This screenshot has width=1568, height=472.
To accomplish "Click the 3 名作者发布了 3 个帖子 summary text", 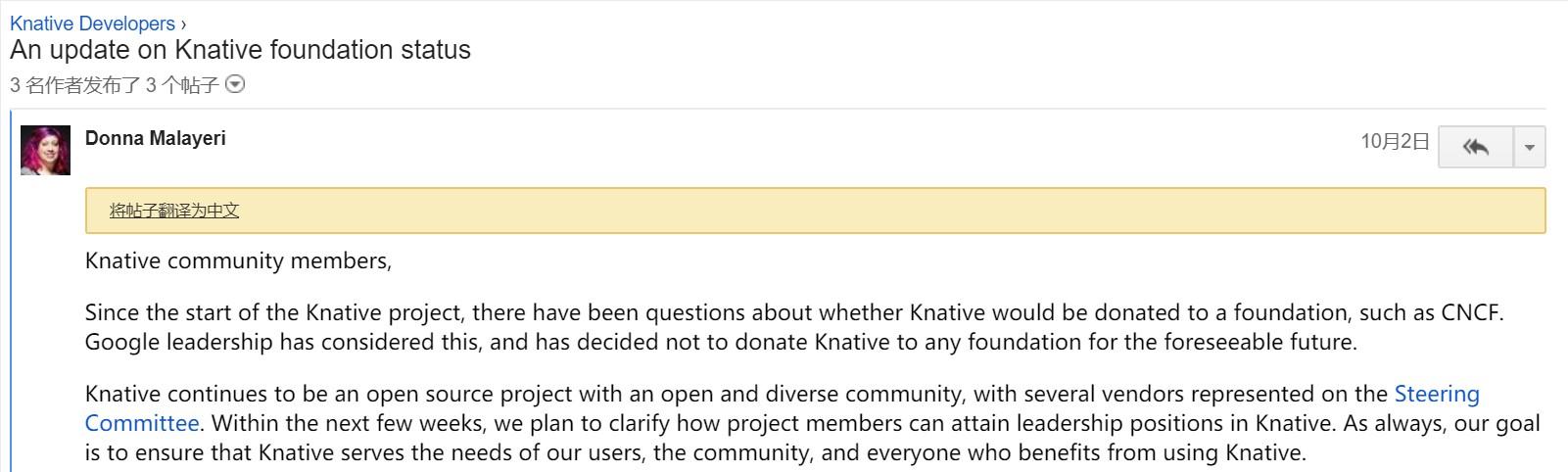I will pos(115,85).
